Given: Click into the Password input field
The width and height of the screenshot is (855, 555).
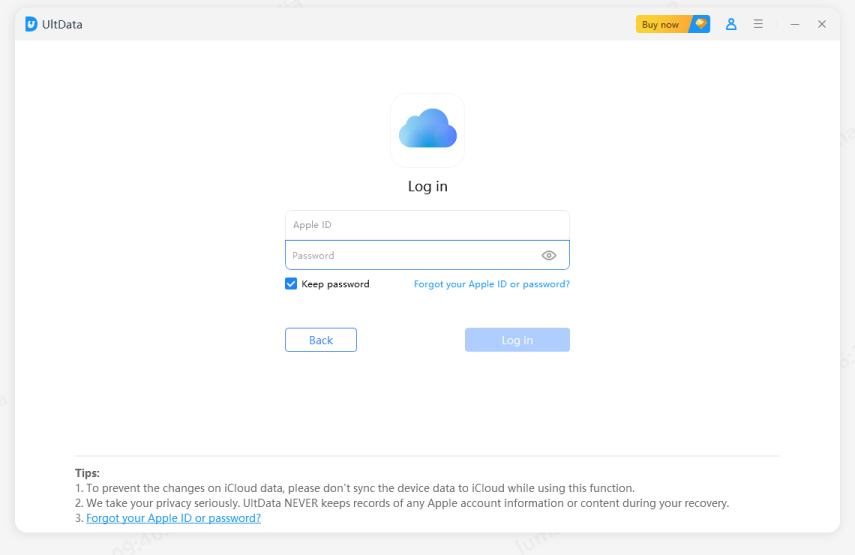Looking at the screenshot, I should point(410,255).
